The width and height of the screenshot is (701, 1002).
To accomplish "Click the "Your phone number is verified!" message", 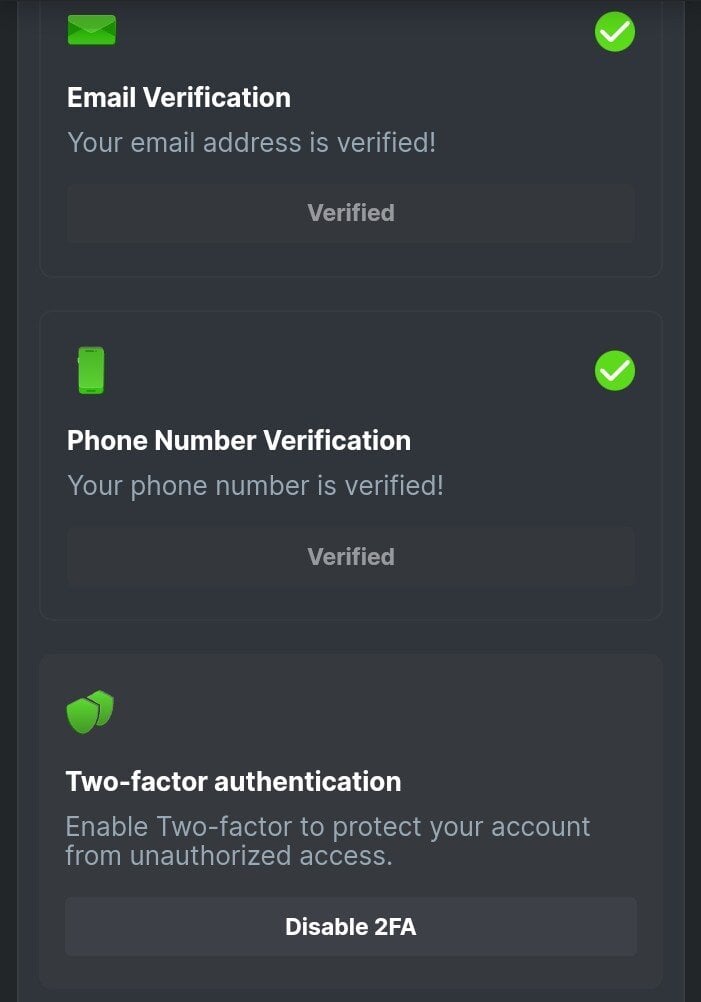I will coord(255,486).
